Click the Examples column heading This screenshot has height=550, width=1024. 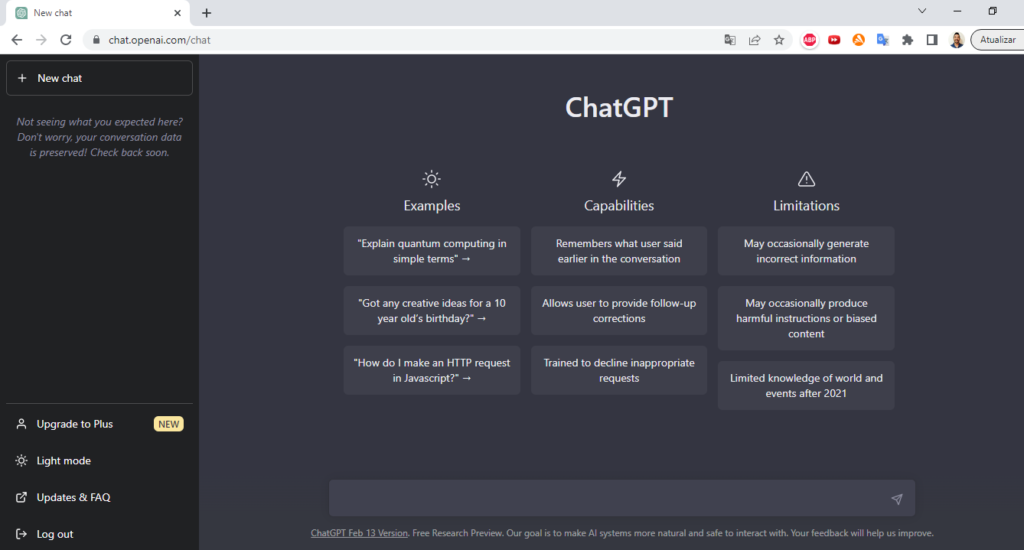tap(432, 206)
